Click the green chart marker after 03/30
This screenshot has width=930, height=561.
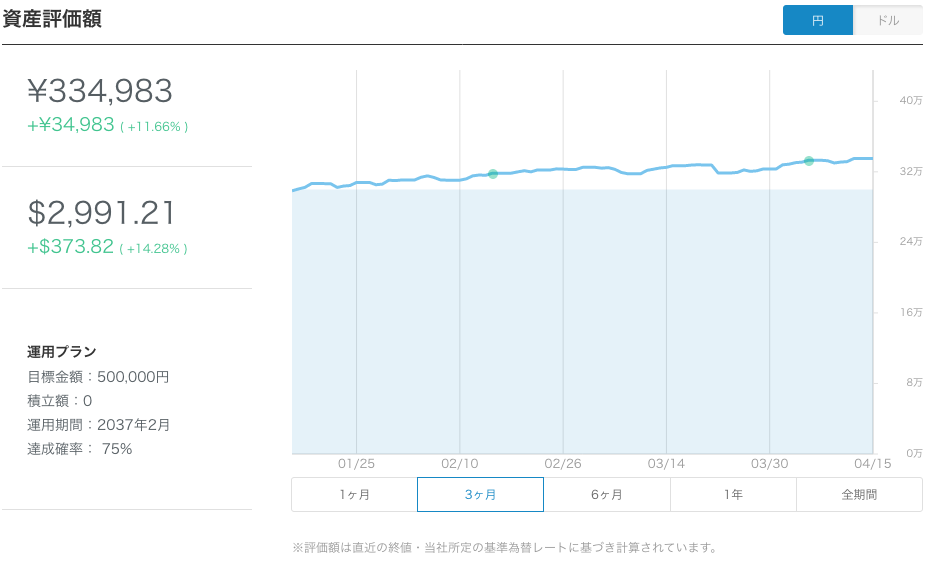click(x=809, y=161)
